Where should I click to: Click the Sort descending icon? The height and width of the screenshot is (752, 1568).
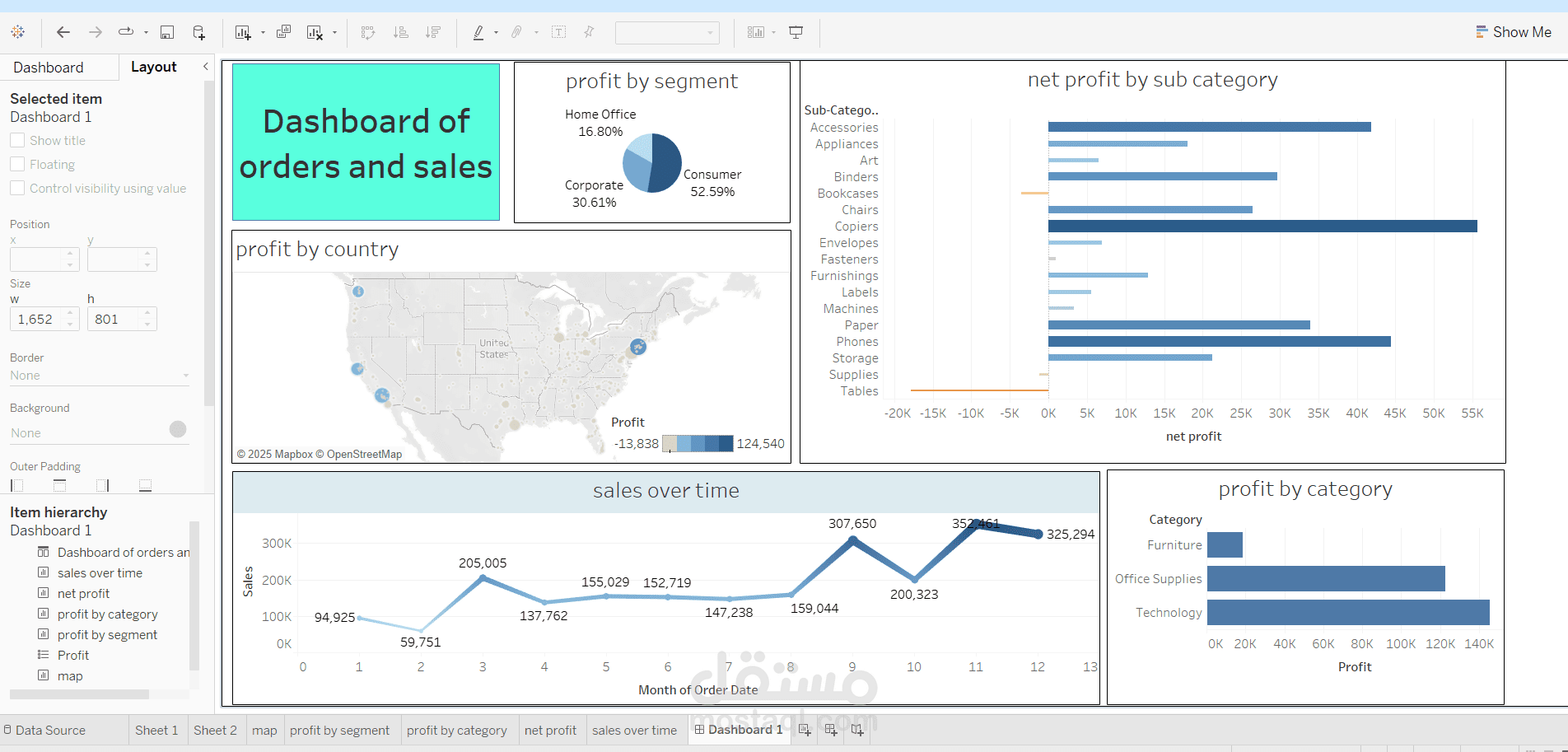point(433,32)
